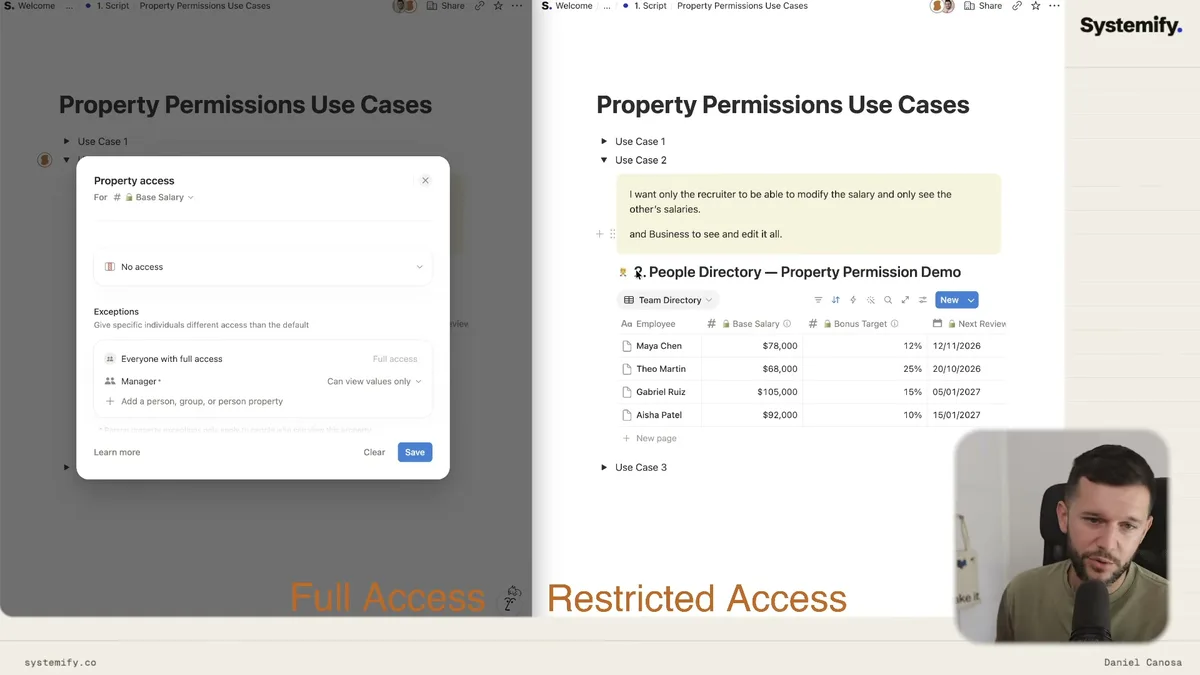Click Welcome breadcrumb in left window
This screenshot has width=1200, height=675.
click(36, 6)
